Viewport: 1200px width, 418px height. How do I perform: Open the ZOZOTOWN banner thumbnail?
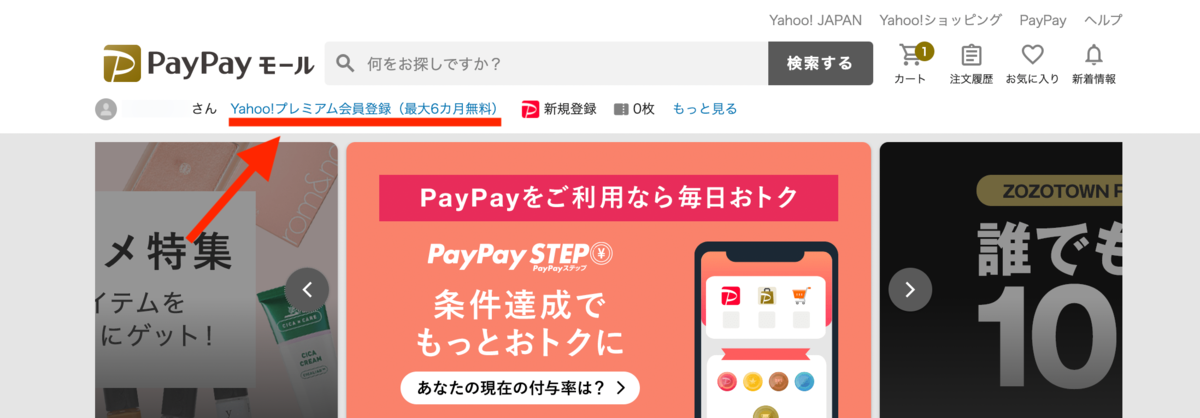(x=1001, y=280)
